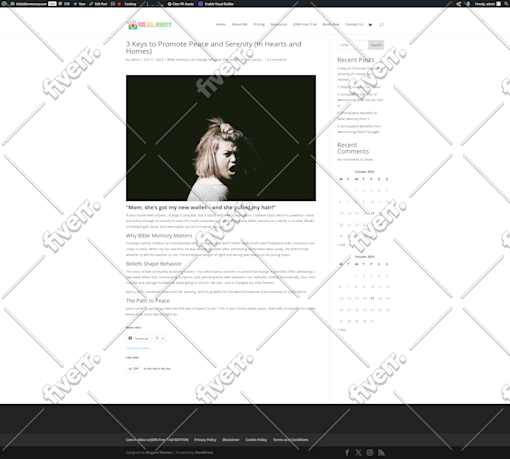Viewport: 510px width, 459px height.
Task: Click the Customize buttons link
Action: [x=137, y=348]
